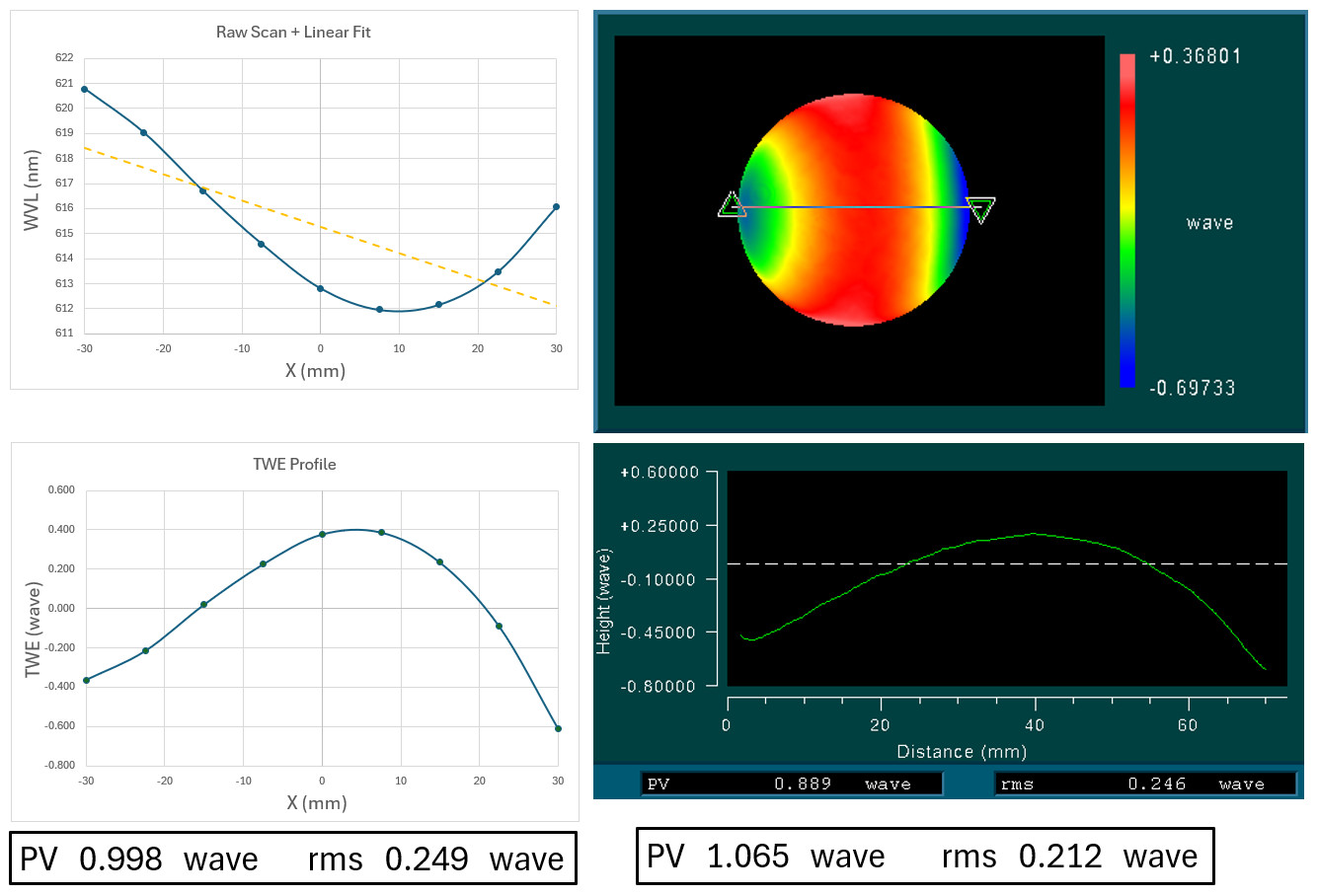Click the final TWE Profile point at X=30
Image resolution: width=1318 pixels, height=896 pixels.
[558, 728]
